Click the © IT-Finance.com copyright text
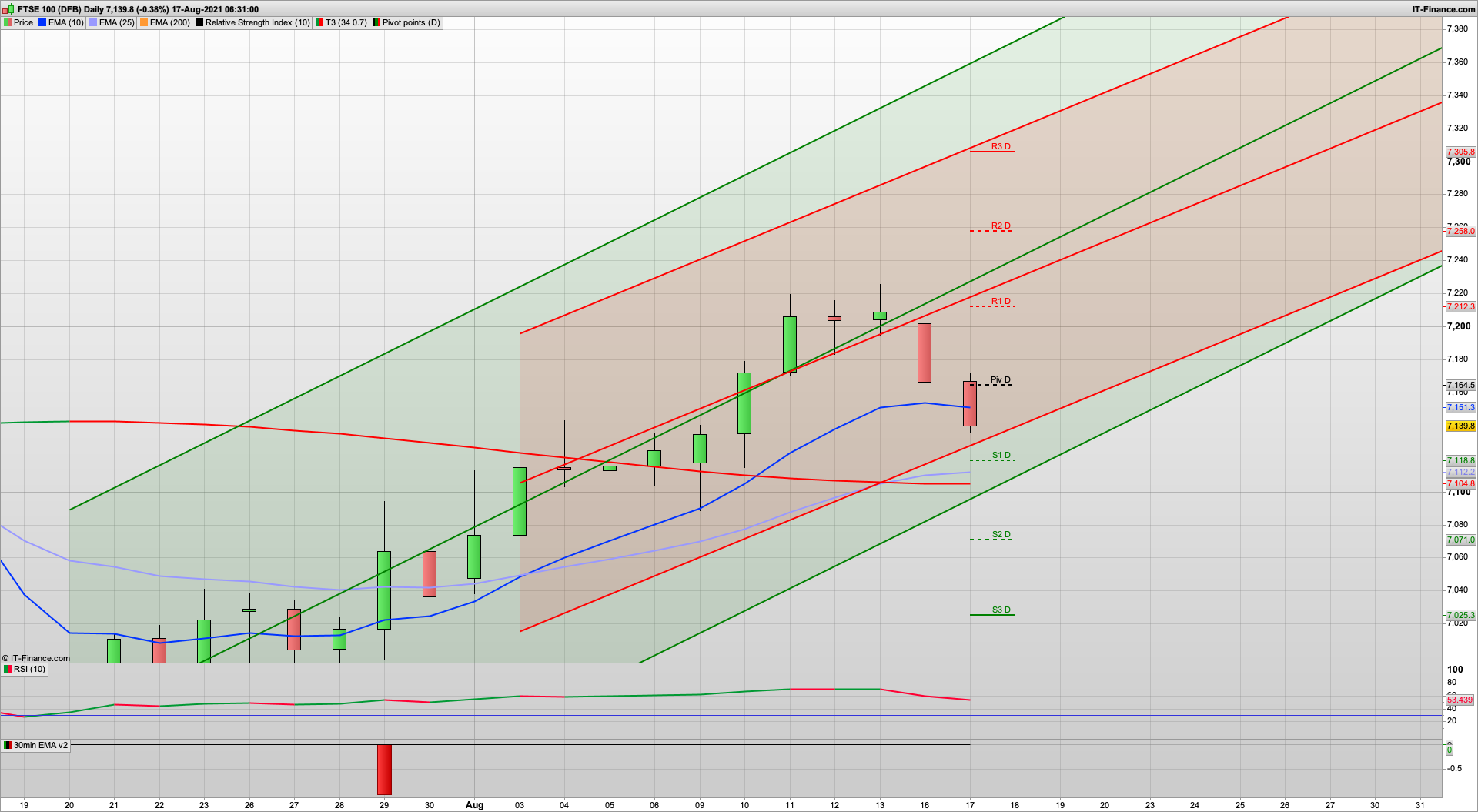The image size is (1478, 812). (x=36, y=658)
